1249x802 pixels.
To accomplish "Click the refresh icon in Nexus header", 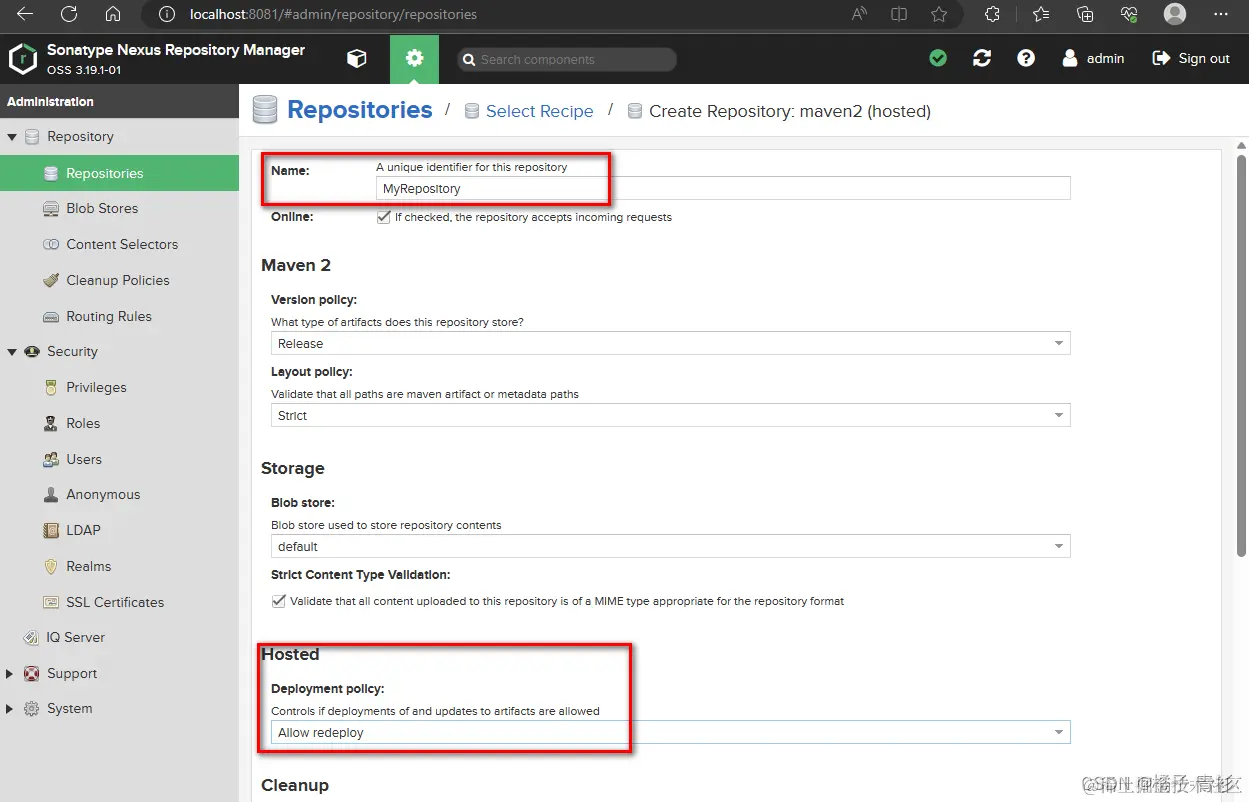I will (982, 59).
